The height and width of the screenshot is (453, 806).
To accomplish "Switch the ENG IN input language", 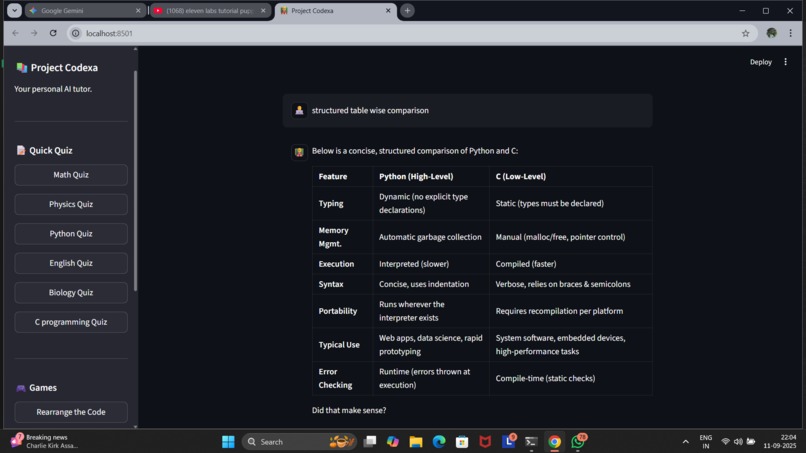I will [706, 442].
